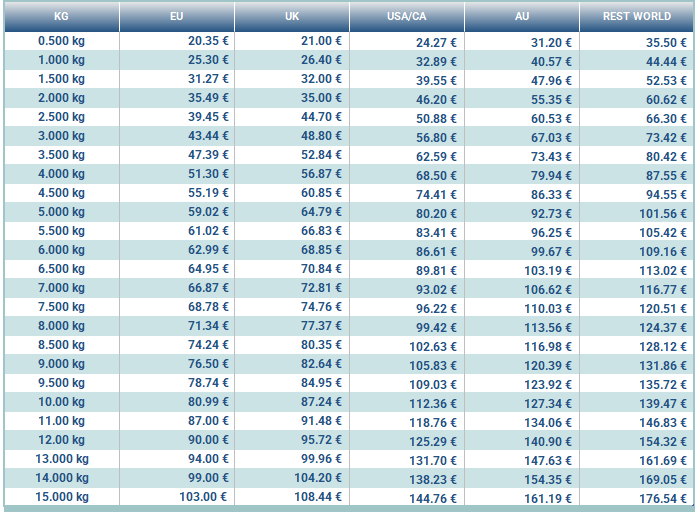Select the 1.500 kg weight cell
The height and width of the screenshot is (512, 695).
tap(62, 79)
